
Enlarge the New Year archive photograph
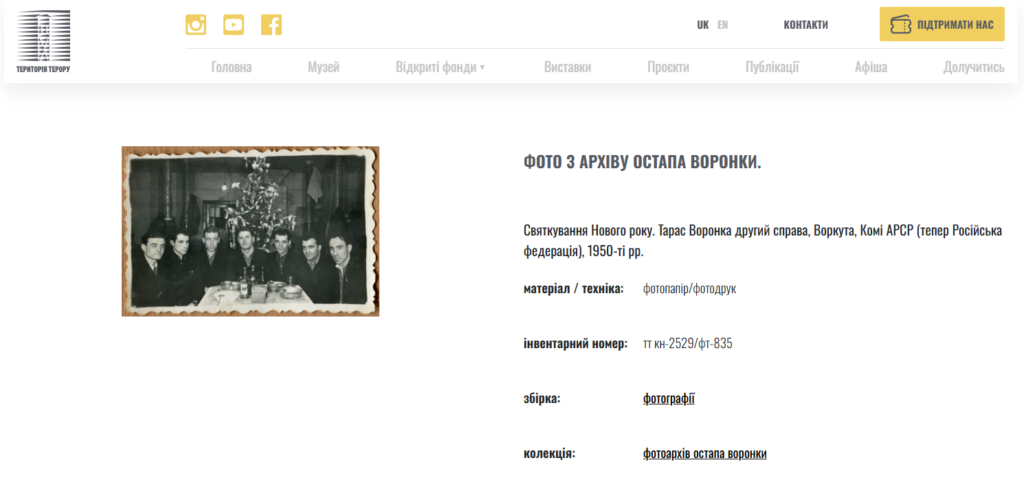(250, 231)
